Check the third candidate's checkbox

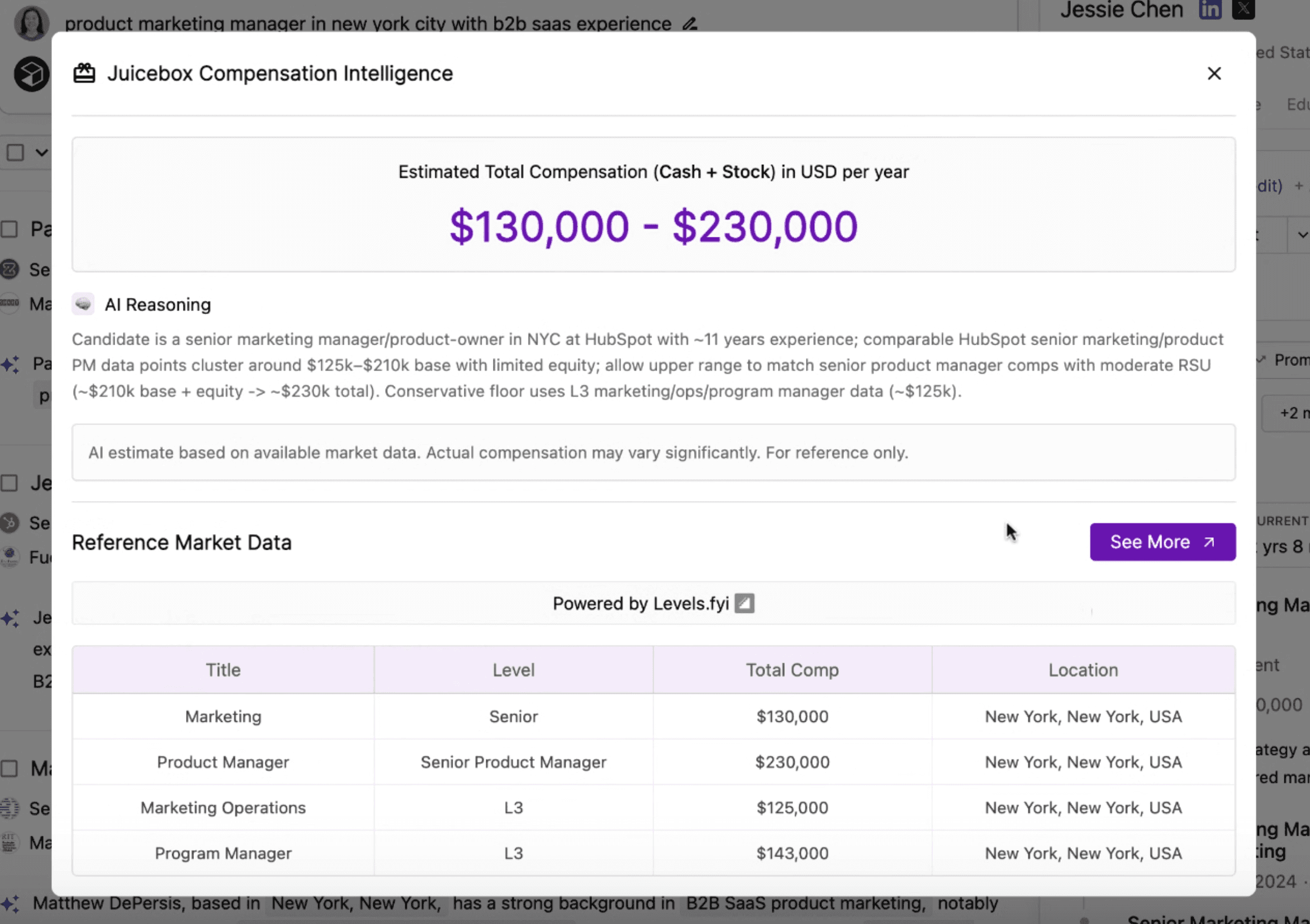(9, 768)
